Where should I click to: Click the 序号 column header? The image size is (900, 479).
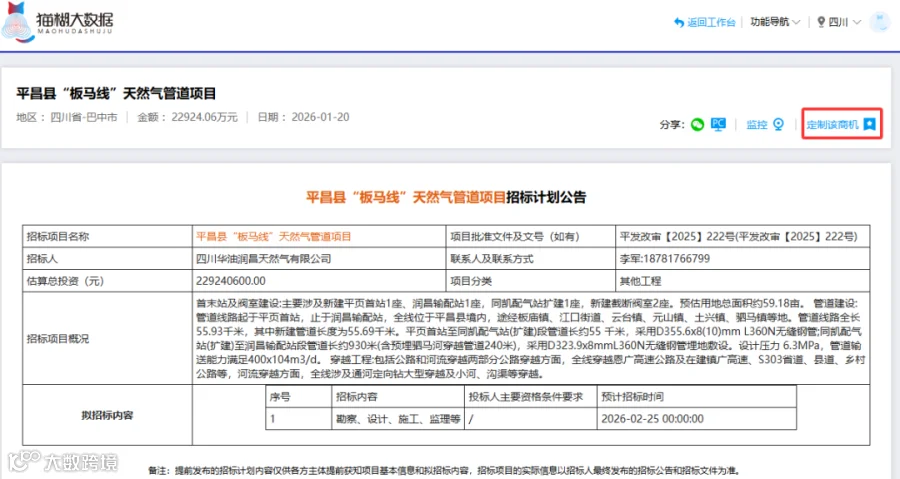coord(280,396)
